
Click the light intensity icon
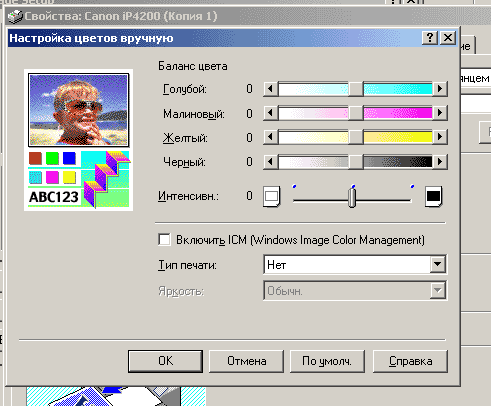click(x=271, y=196)
